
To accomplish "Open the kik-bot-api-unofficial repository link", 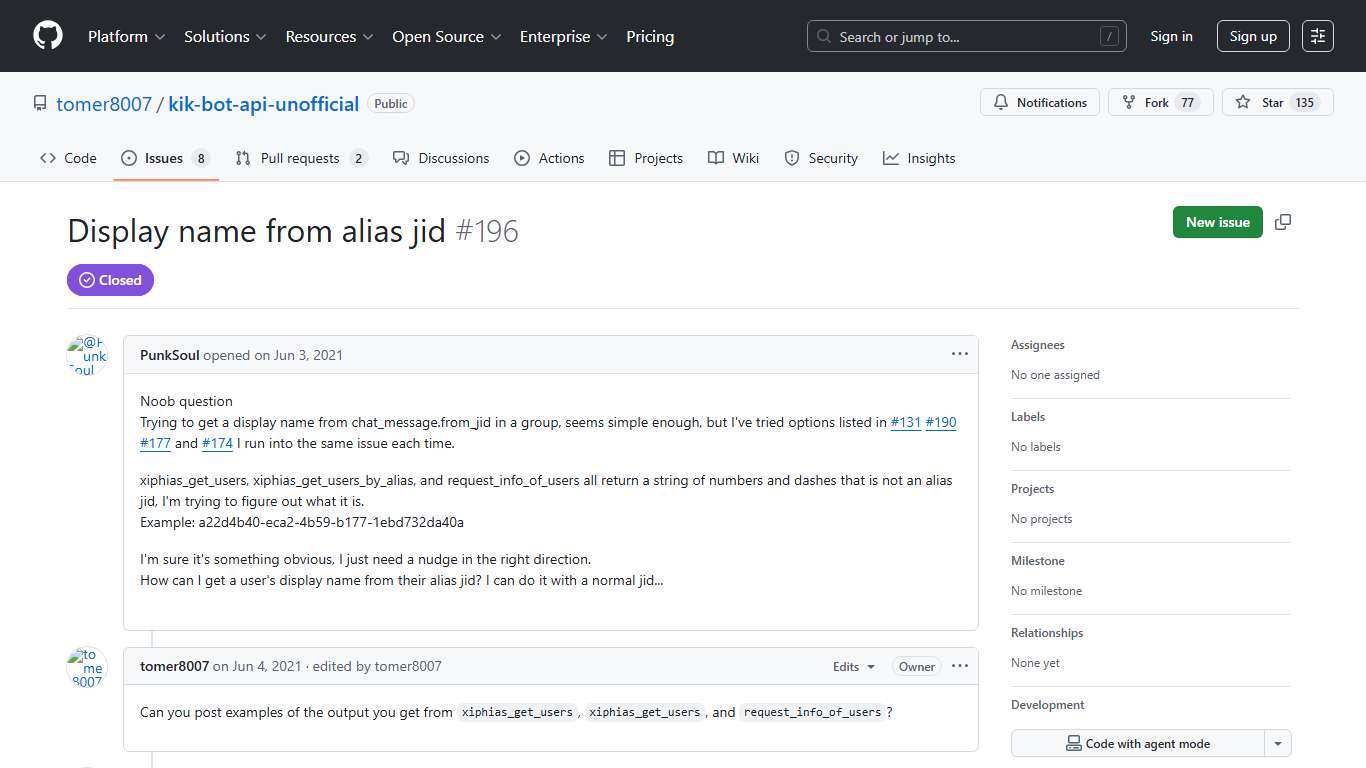I will (263, 104).
